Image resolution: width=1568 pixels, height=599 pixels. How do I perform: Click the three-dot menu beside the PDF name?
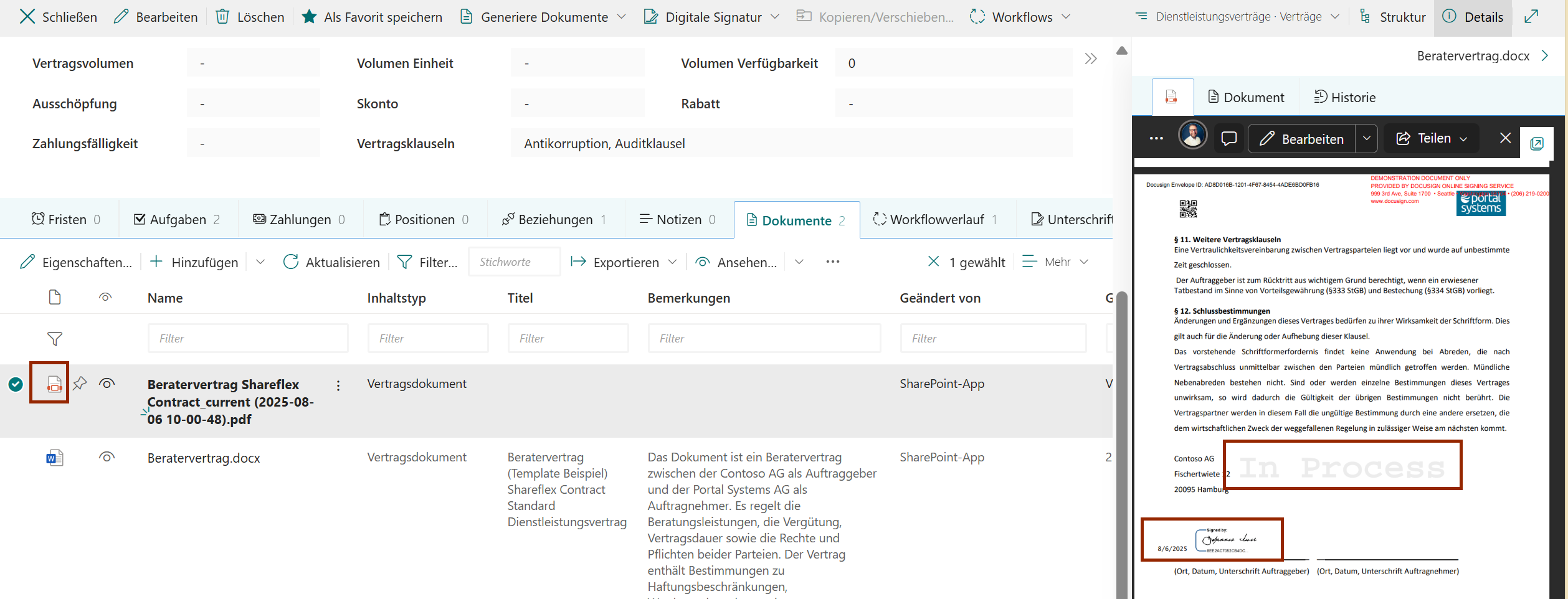pos(338,385)
